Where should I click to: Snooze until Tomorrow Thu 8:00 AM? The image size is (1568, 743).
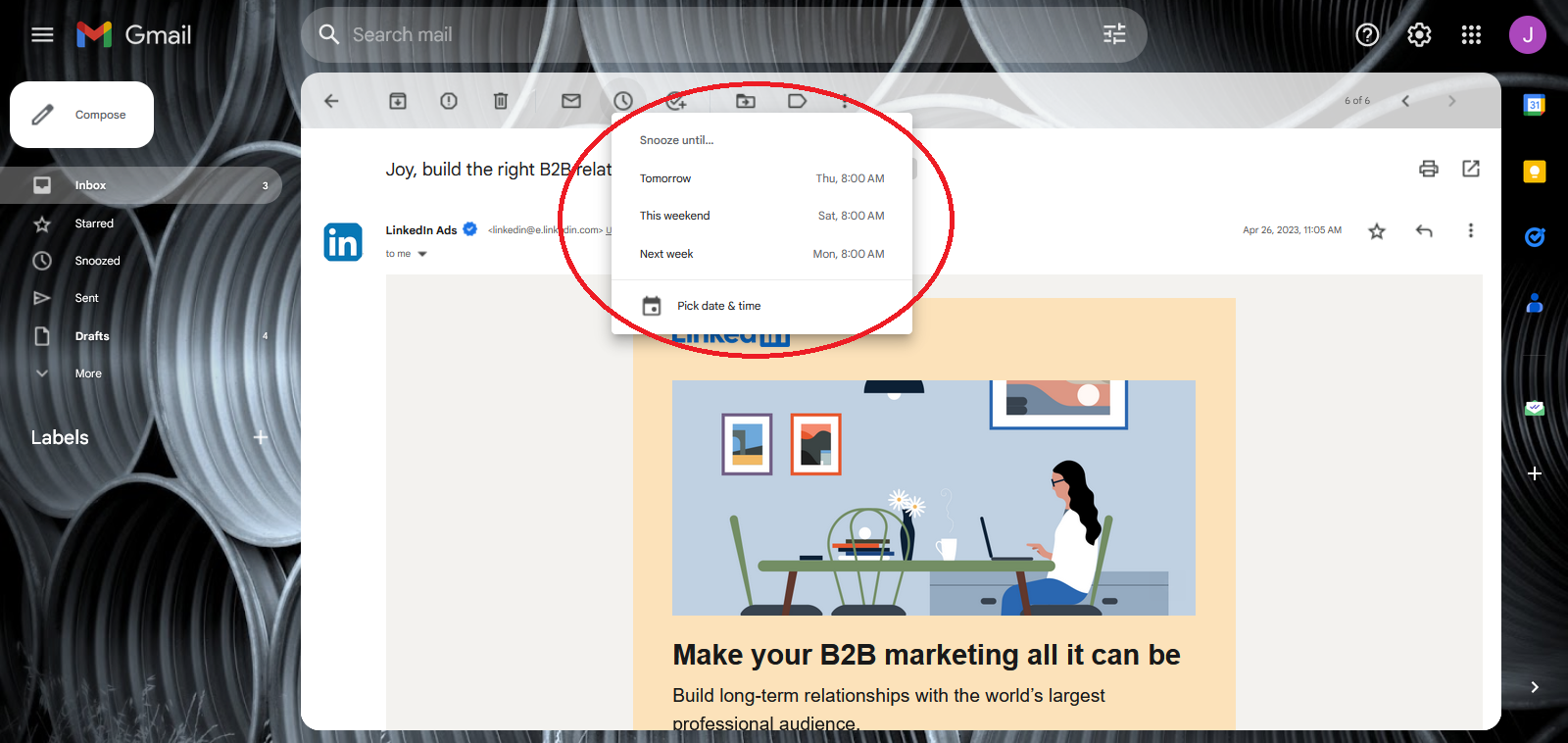coord(761,178)
